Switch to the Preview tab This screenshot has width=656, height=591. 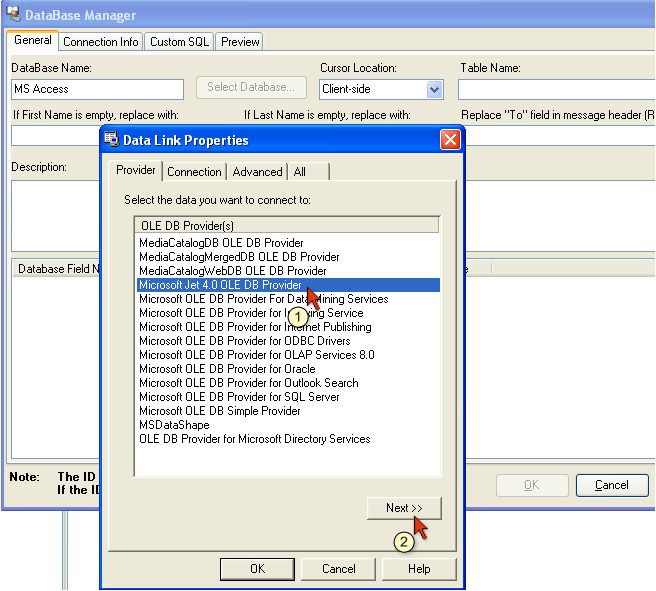click(240, 42)
